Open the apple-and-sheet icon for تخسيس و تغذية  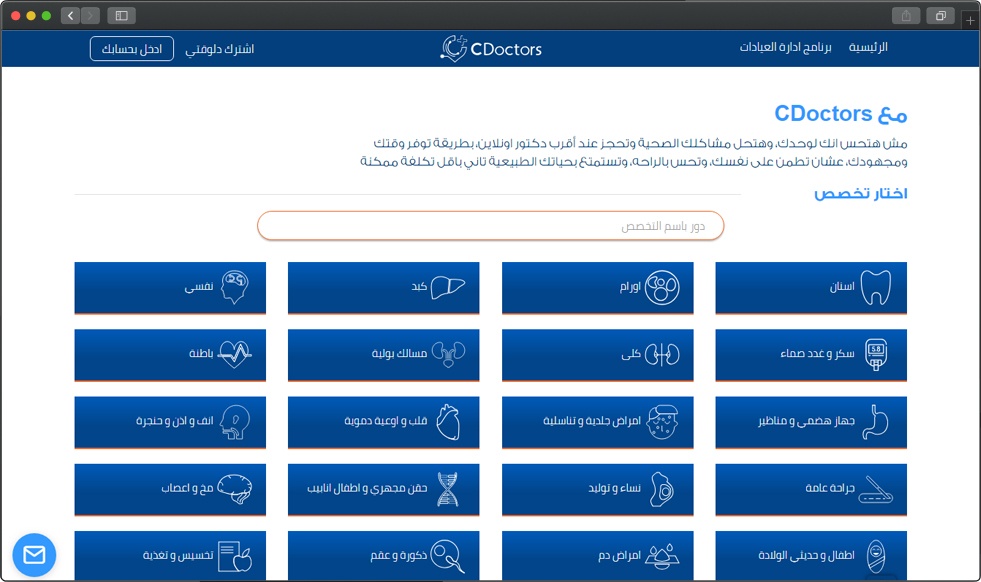tap(235, 556)
